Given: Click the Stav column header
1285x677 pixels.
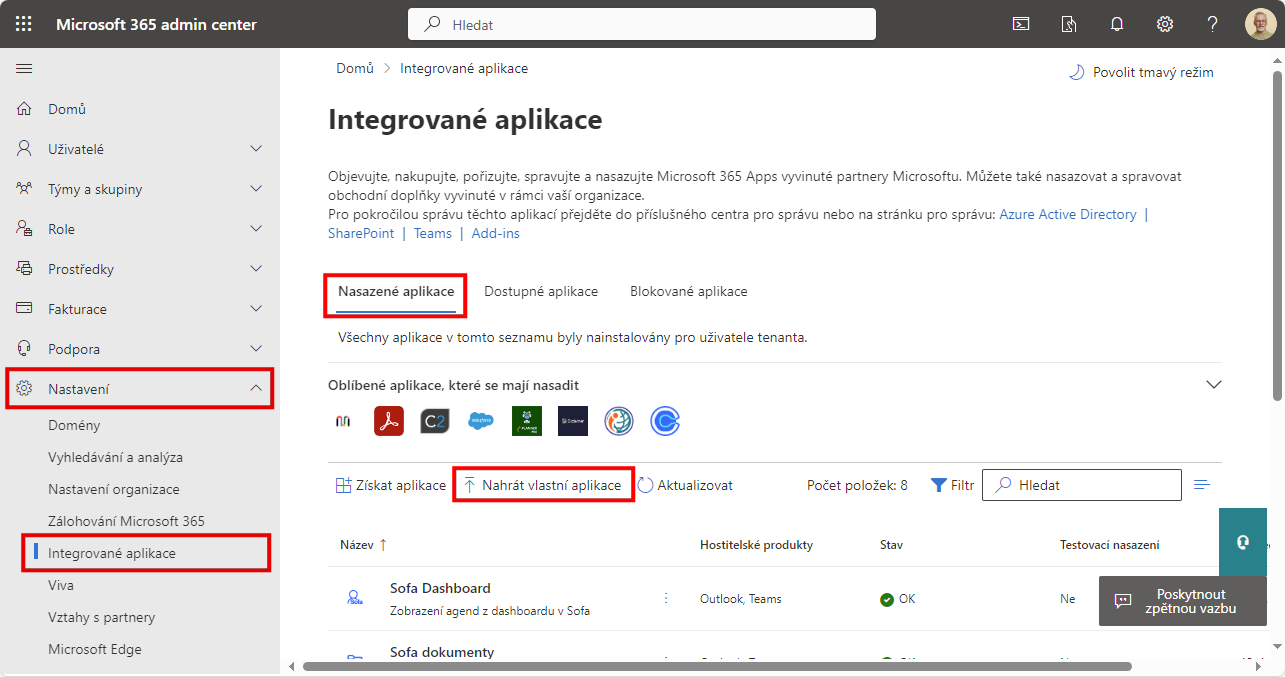Looking at the screenshot, I should click(891, 545).
